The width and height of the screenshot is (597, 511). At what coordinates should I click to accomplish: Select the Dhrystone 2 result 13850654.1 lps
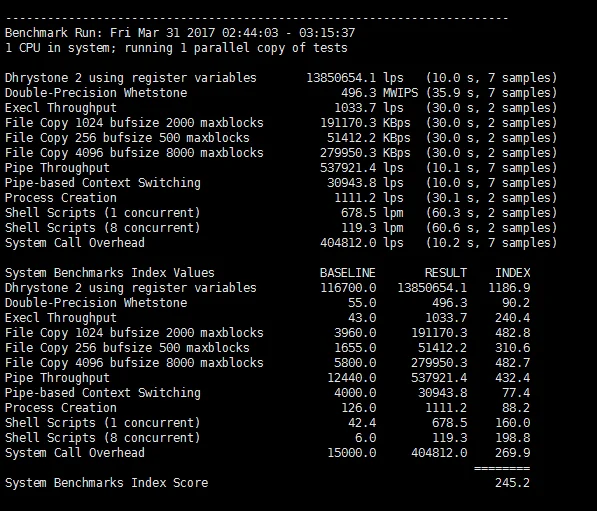(x=355, y=78)
